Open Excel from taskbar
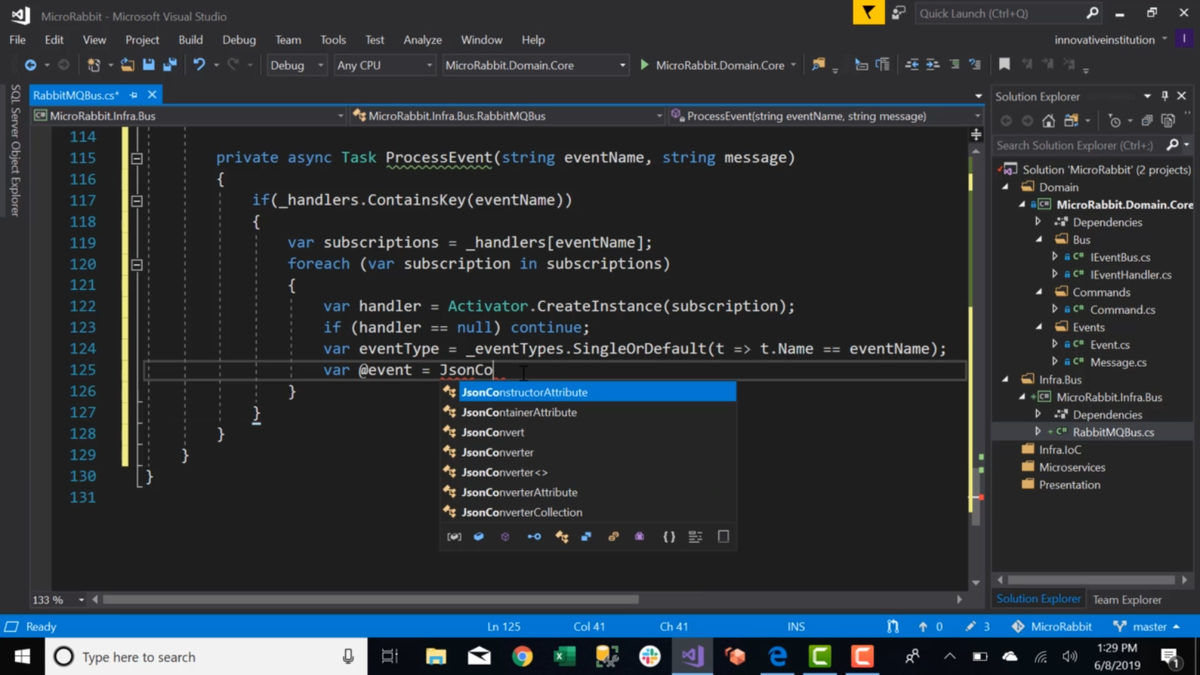 point(564,656)
